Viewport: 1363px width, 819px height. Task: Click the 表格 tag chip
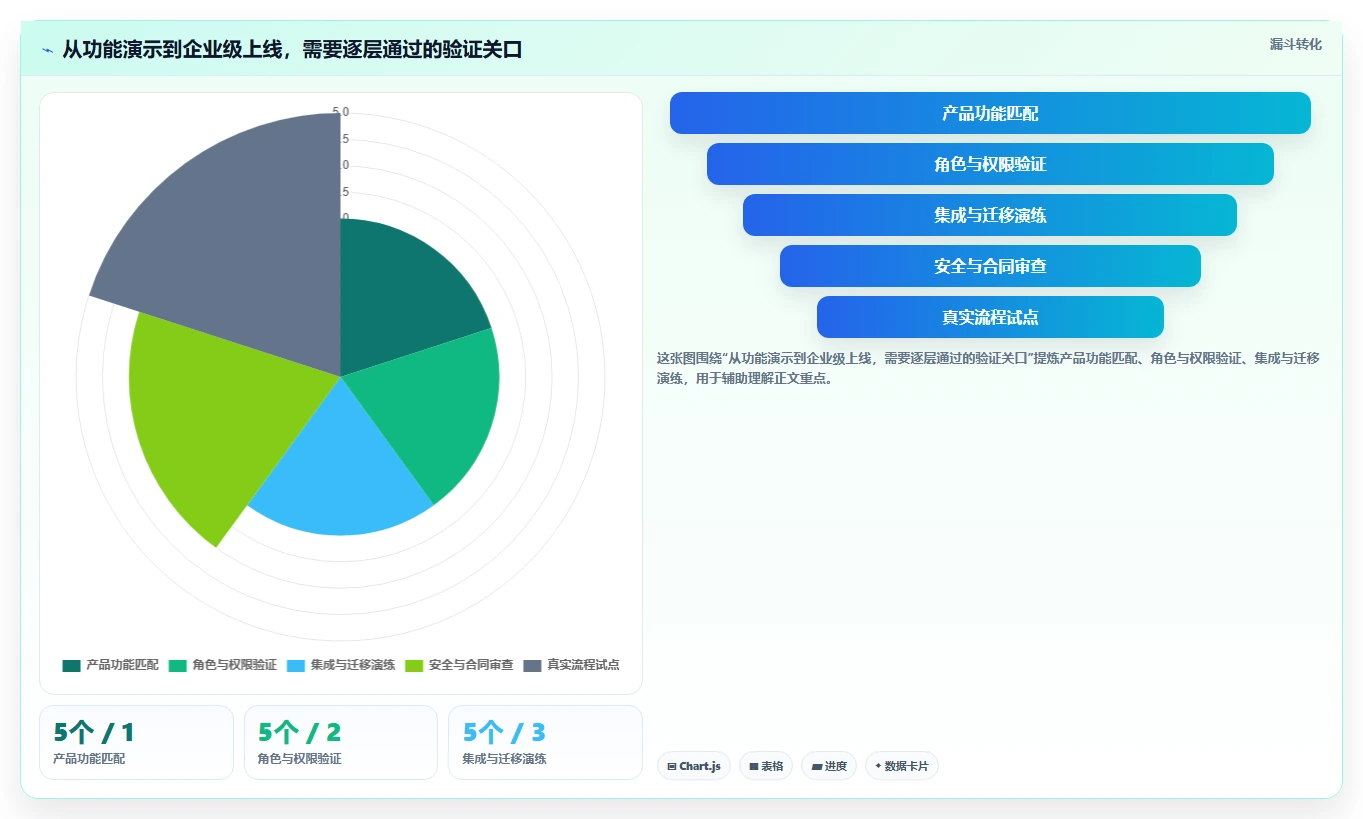pos(766,766)
